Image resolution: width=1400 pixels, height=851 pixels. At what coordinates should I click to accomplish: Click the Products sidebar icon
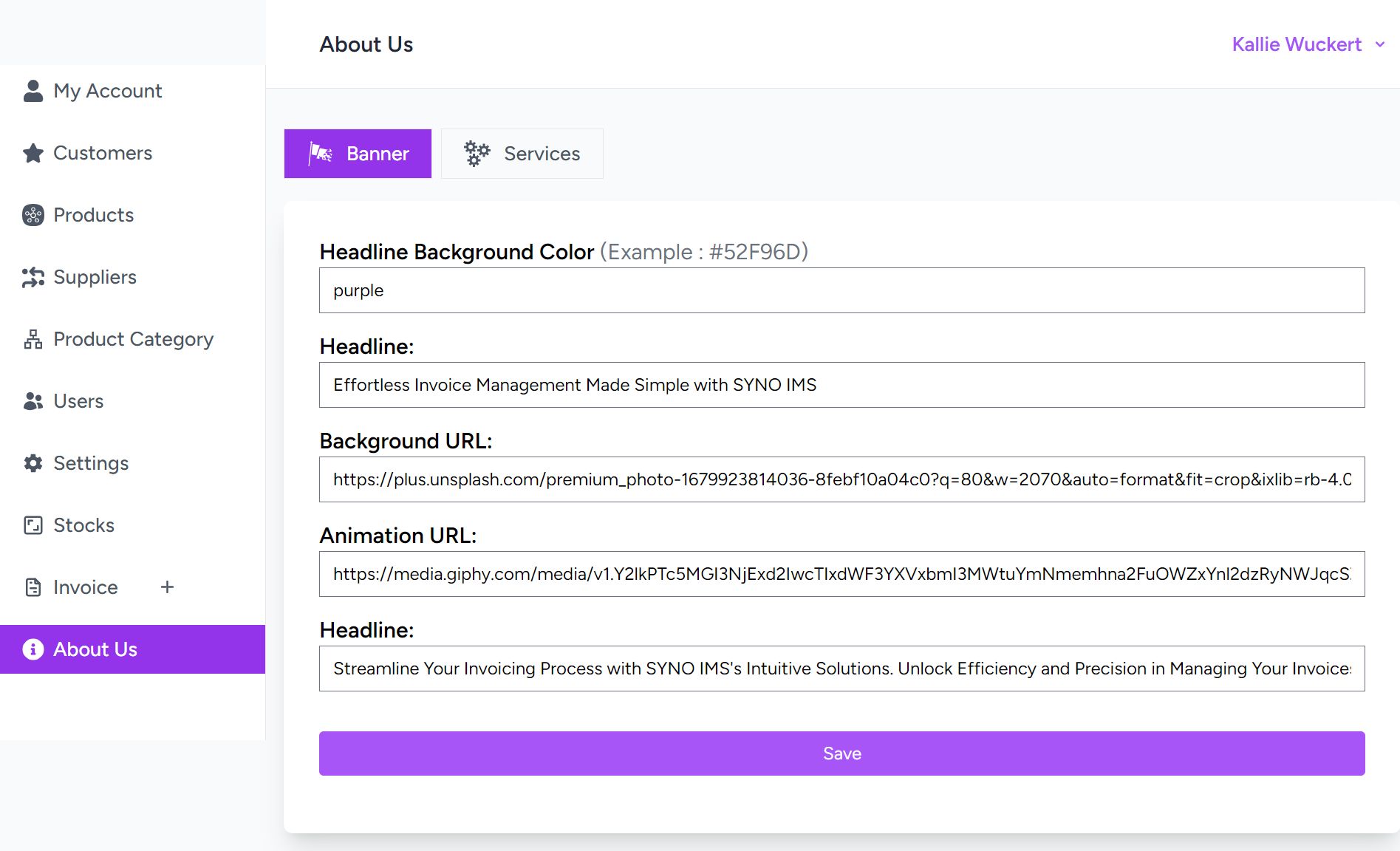(33, 215)
